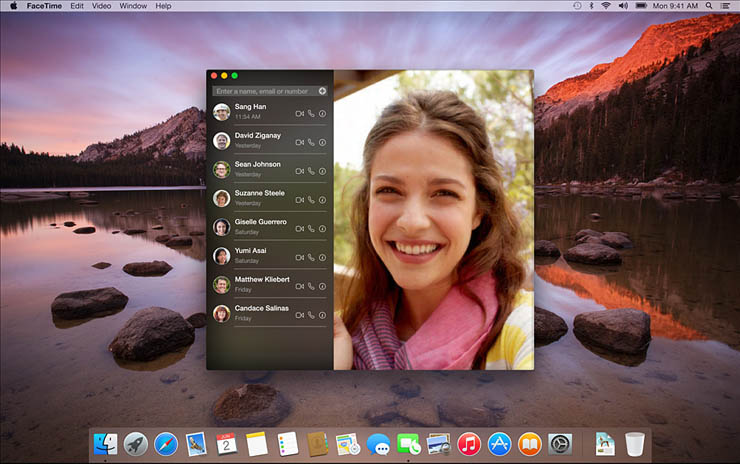Click the add contact plus button
The height and width of the screenshot is (464, 740).
tap(322, 91)
